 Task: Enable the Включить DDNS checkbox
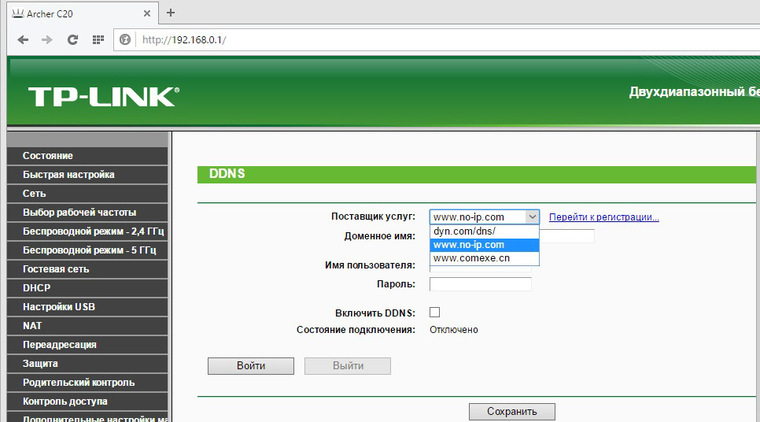click(435, 313)
